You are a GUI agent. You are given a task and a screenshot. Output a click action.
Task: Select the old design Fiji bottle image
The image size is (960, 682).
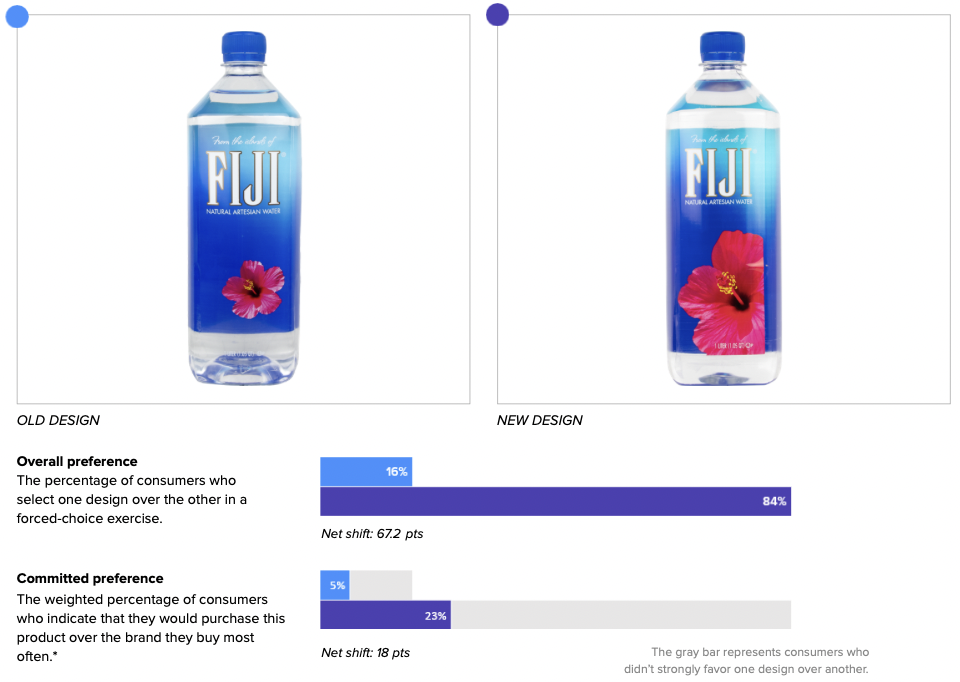(244, 208)
